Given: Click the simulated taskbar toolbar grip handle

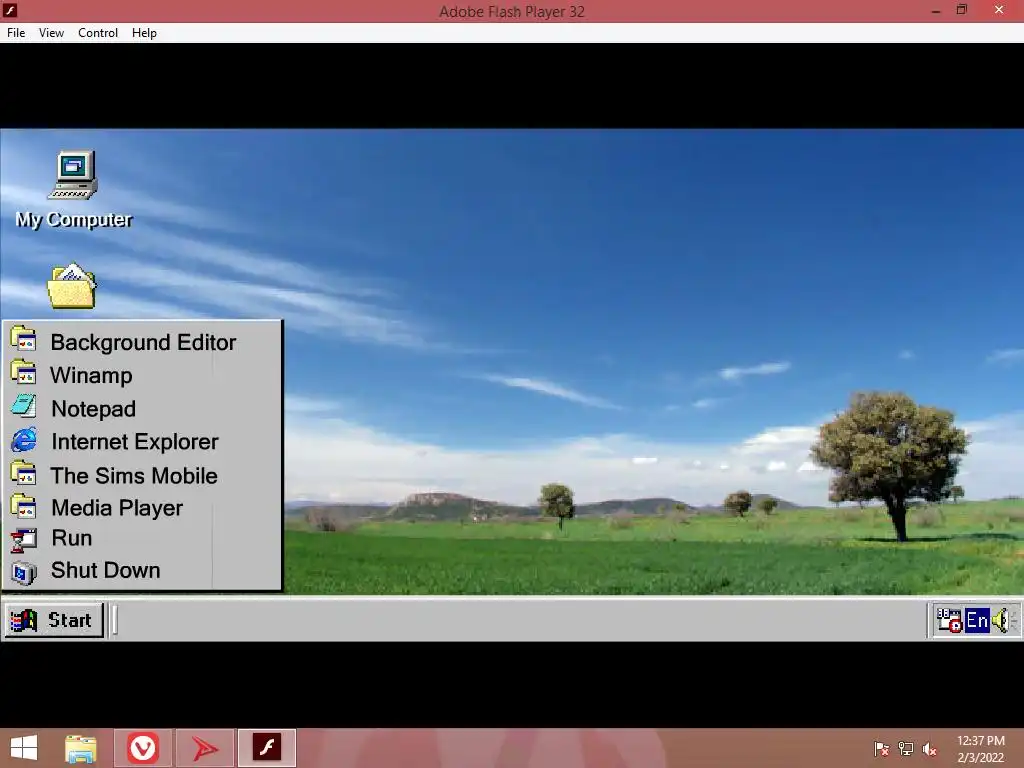Looking at the screenshot, I should click(114, 620).
